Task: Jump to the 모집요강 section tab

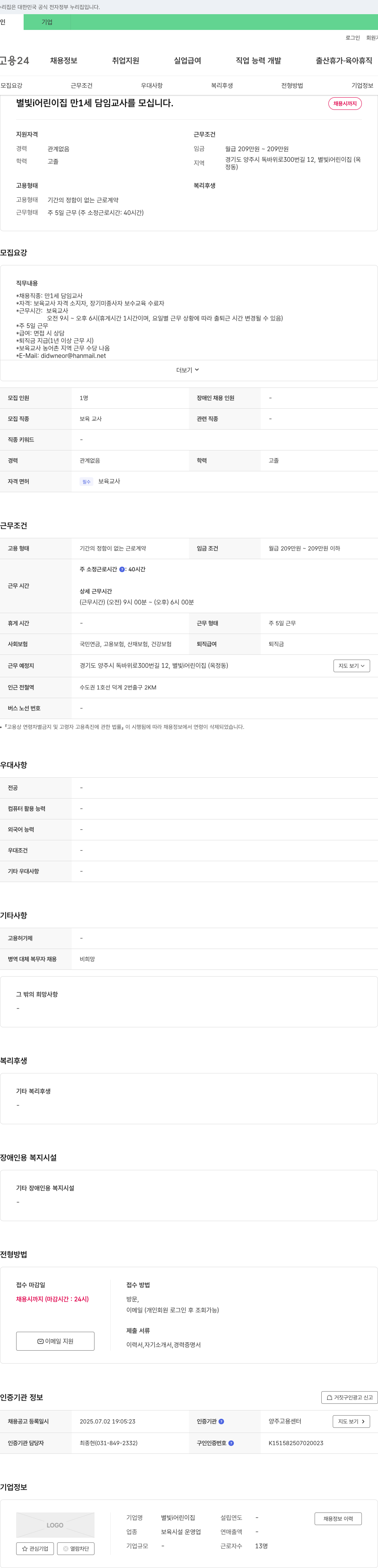Action: click(11, 85)
